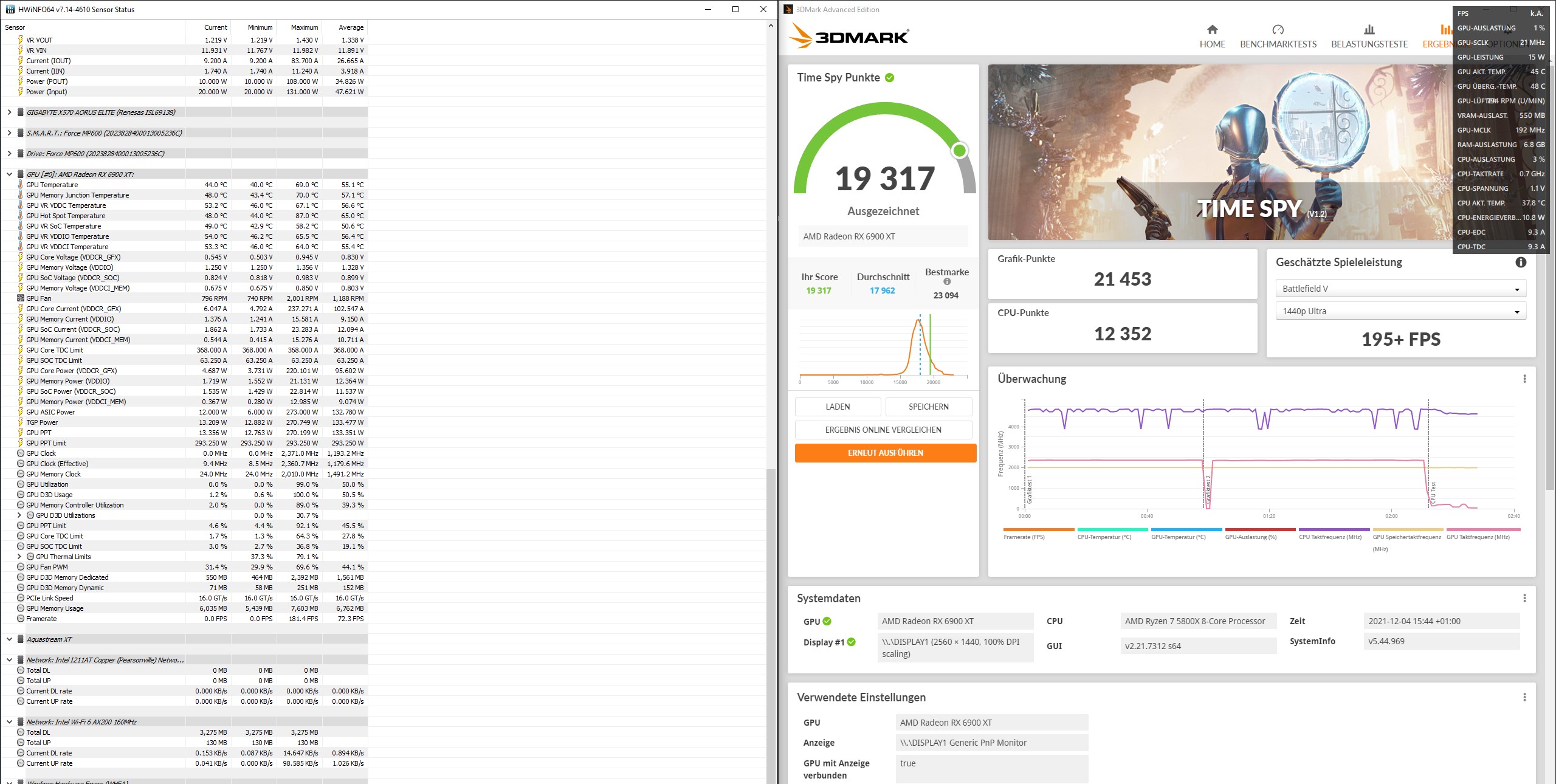
Task: Click the Home house icon in 3DMark
Action: pyautogui.click(x=1212, y=30)
